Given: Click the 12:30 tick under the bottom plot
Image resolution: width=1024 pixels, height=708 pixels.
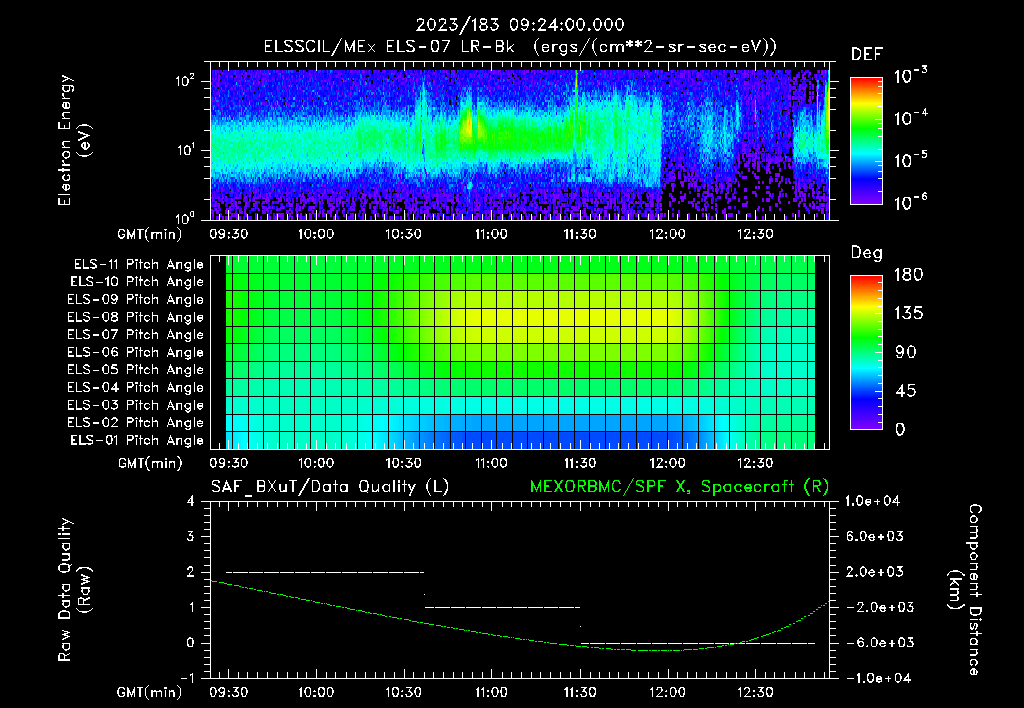Looking at the screenshot, I should 755,692.
